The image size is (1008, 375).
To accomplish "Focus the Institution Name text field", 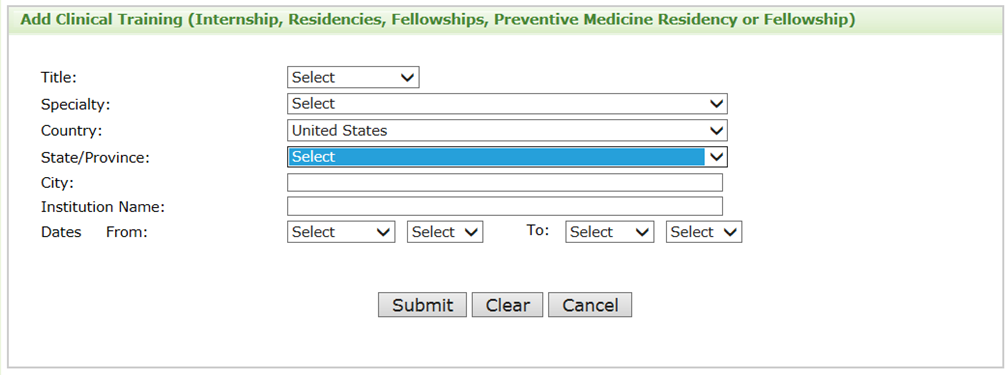I will [505, 206].
